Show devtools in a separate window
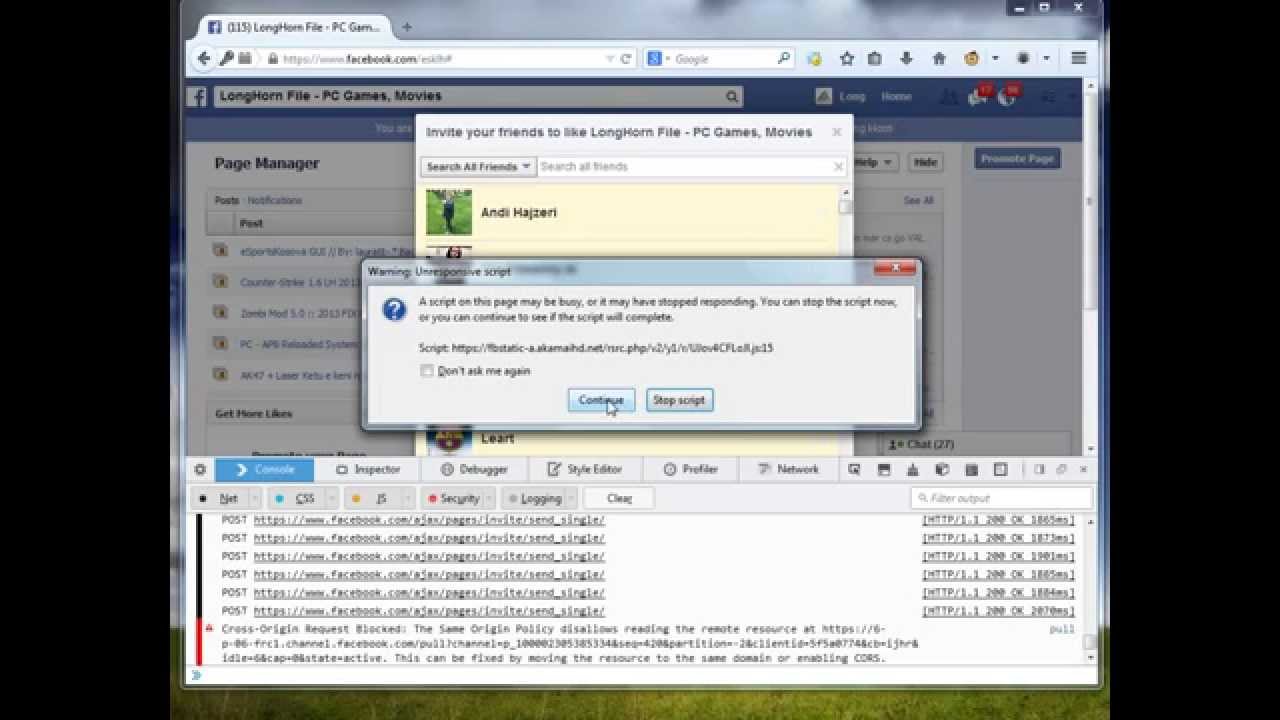This screenshot has width=1280, height=720. (1061, 469)
